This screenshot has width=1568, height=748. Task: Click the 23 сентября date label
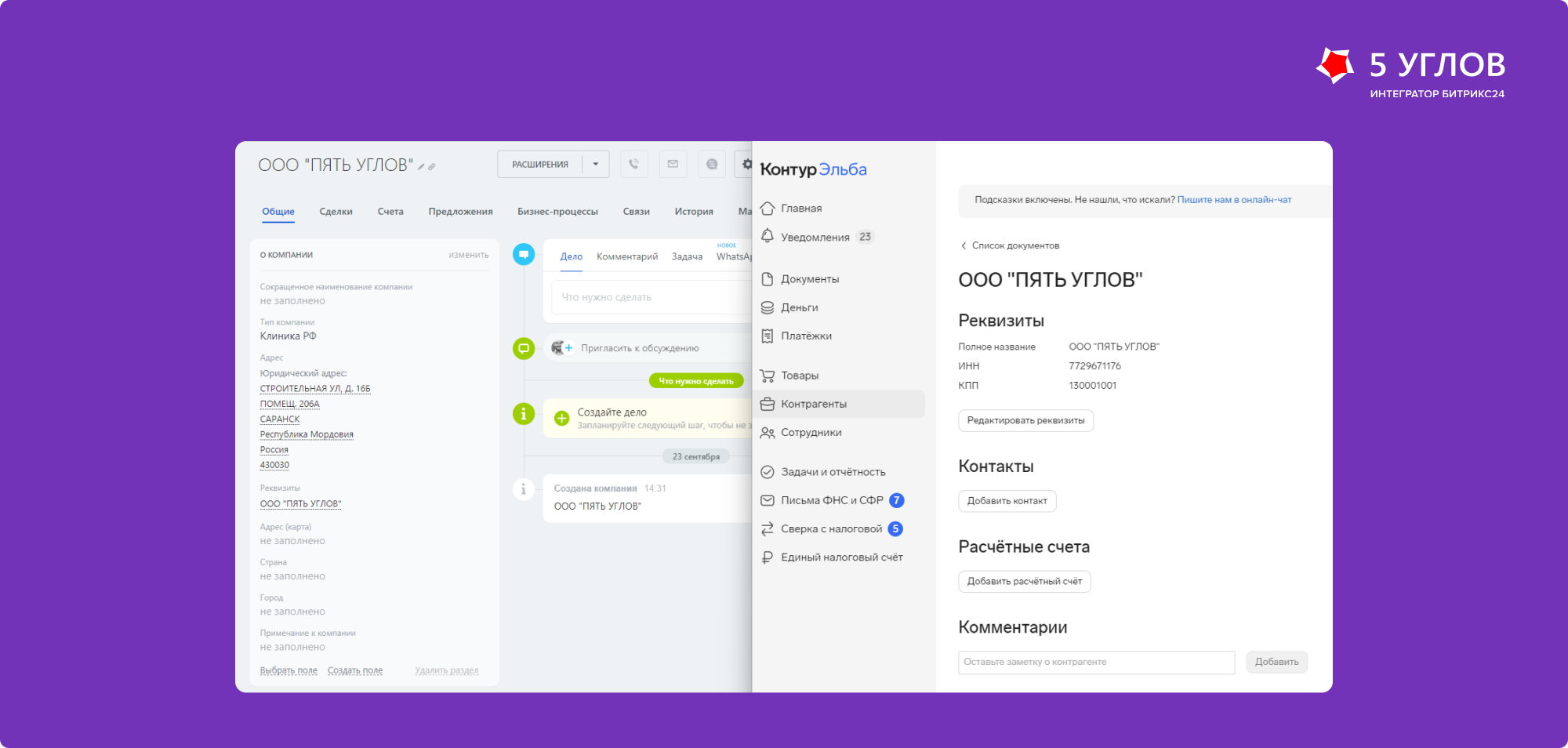[x=696, y=456]
